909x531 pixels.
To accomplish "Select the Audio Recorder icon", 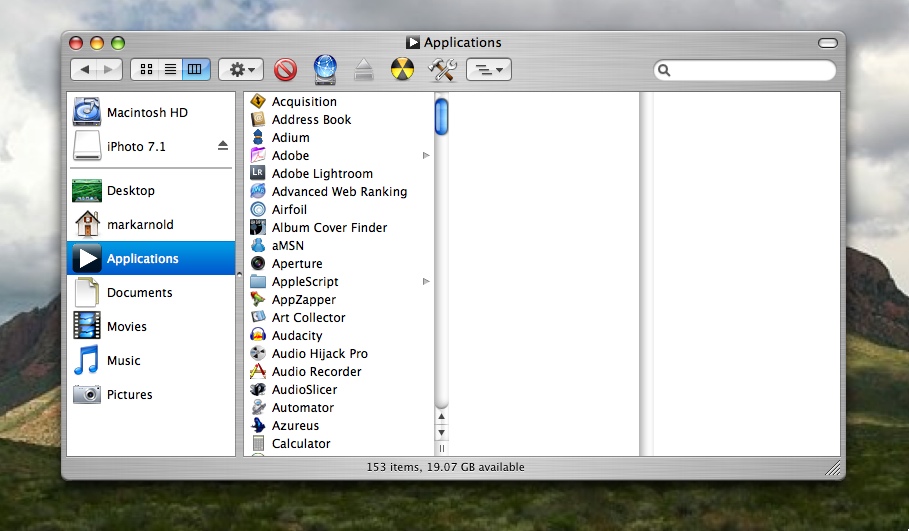I will click(258, 371).
